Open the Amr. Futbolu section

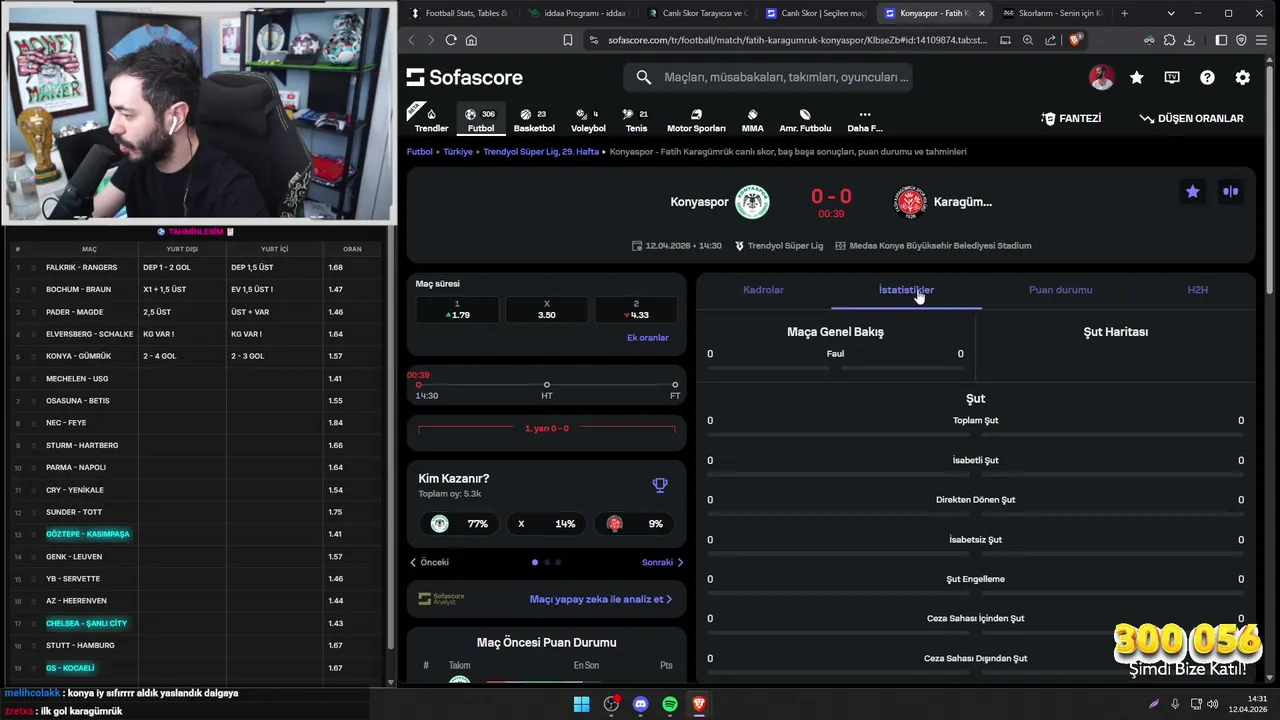pos(805,120)
